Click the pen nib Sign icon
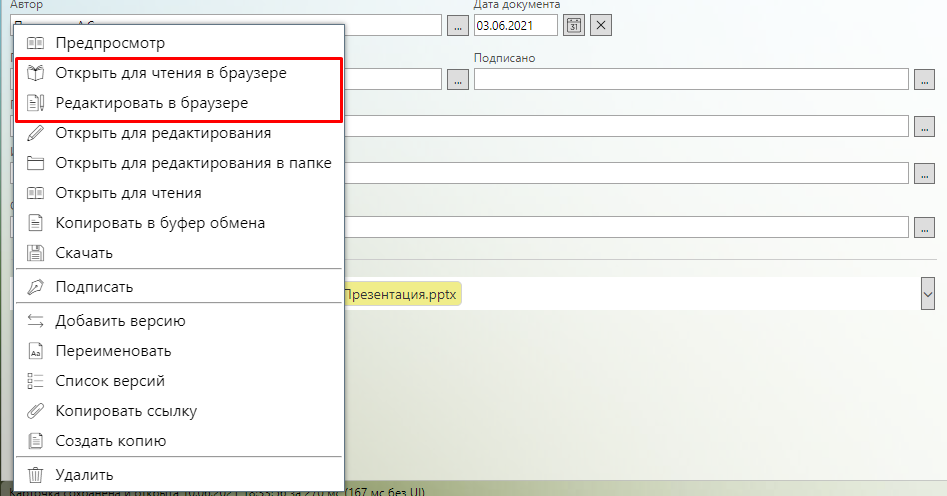This screenshot has height=496, width=947. tap(35, 287)
